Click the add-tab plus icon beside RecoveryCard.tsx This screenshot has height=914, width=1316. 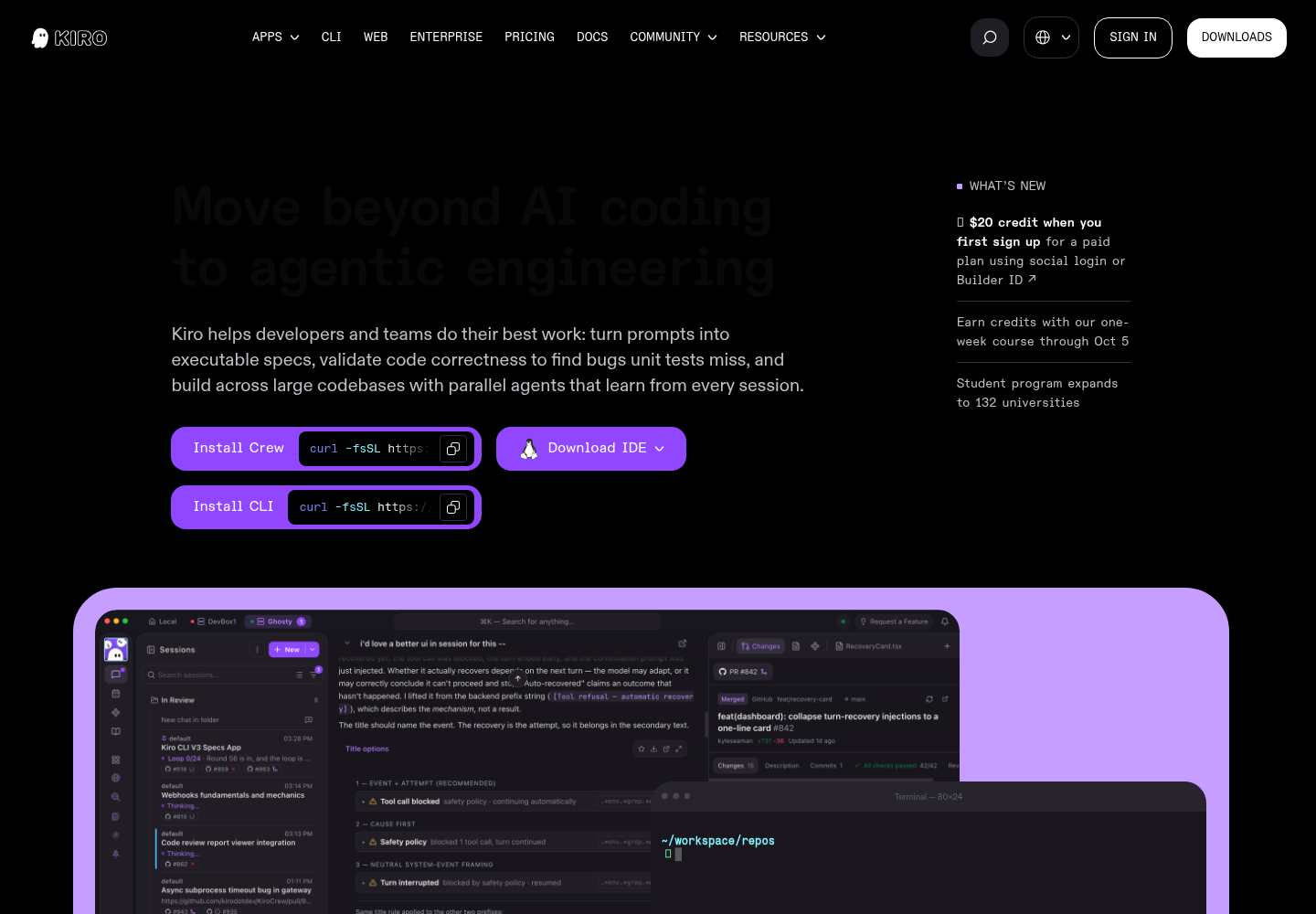tap(947, 646)
